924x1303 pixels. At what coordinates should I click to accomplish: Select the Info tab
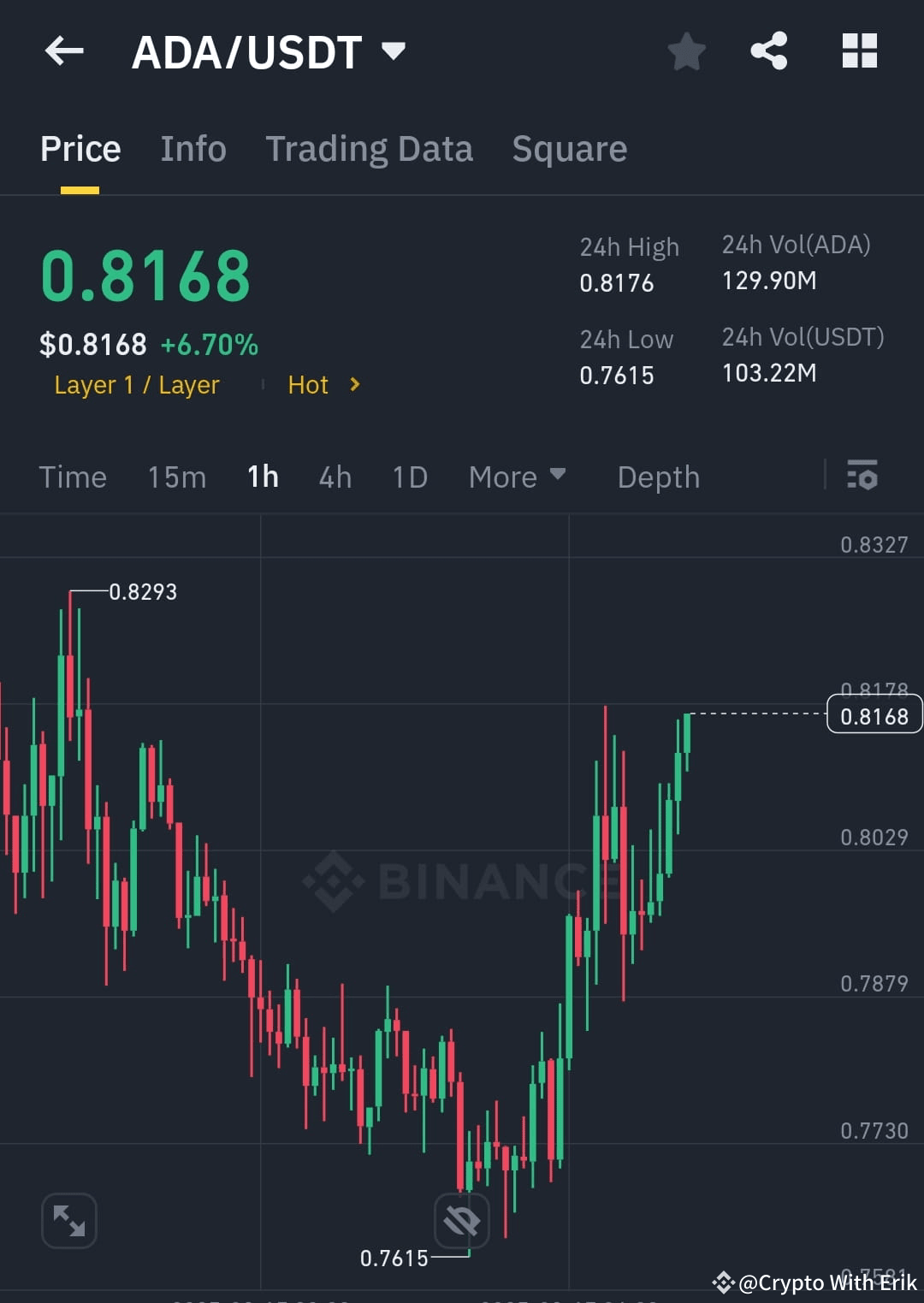(192, 148)
